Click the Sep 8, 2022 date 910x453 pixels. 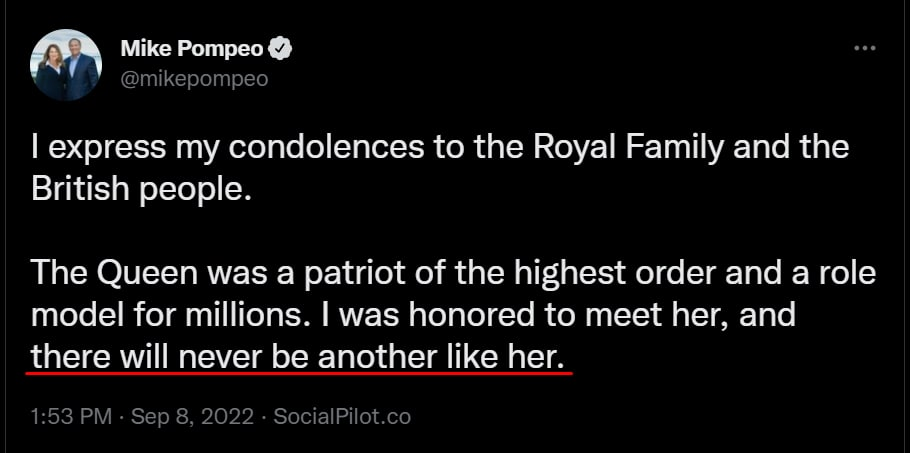click(190, 416)
